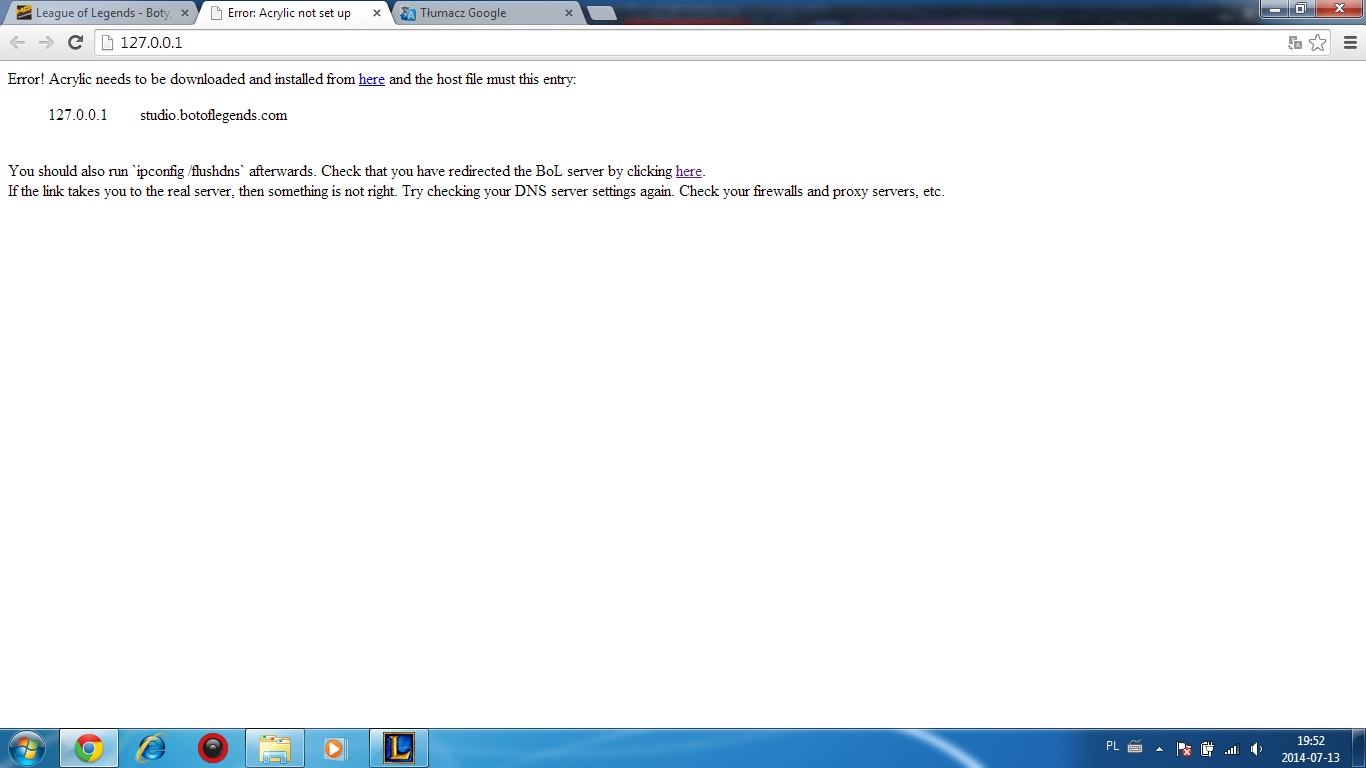The height and width of the screenshot is (768, 1366).
Task: Open the wireless network signal icon
Action: pos(1232,748)
